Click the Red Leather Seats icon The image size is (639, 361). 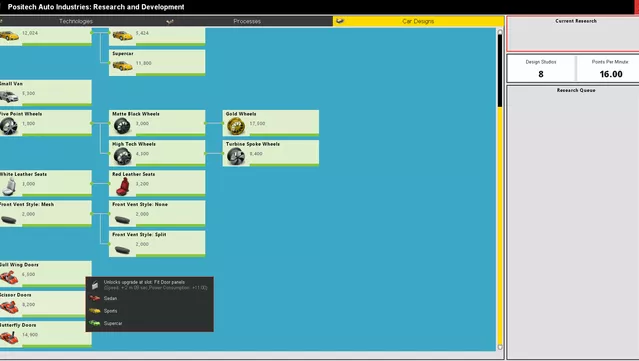pos(122,187)
